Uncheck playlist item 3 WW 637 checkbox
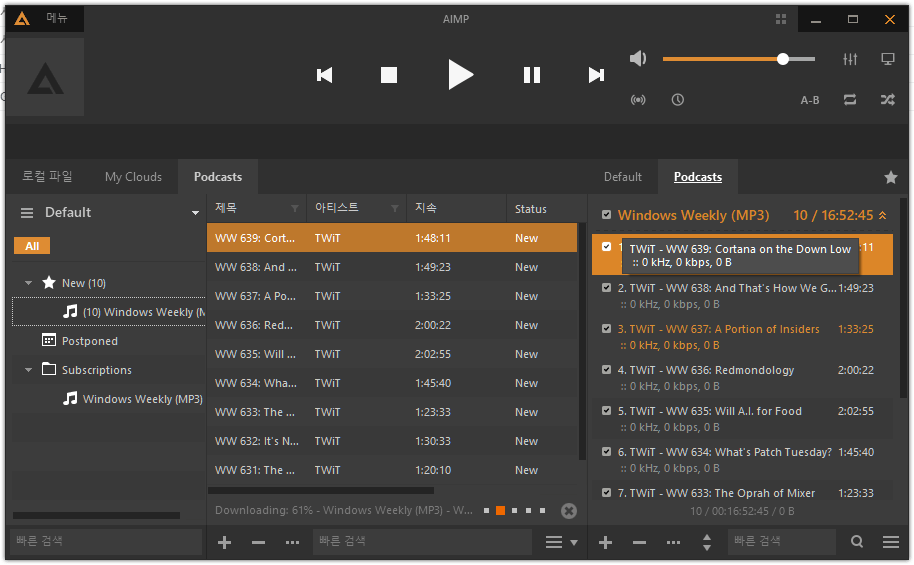 coord(607,329)
